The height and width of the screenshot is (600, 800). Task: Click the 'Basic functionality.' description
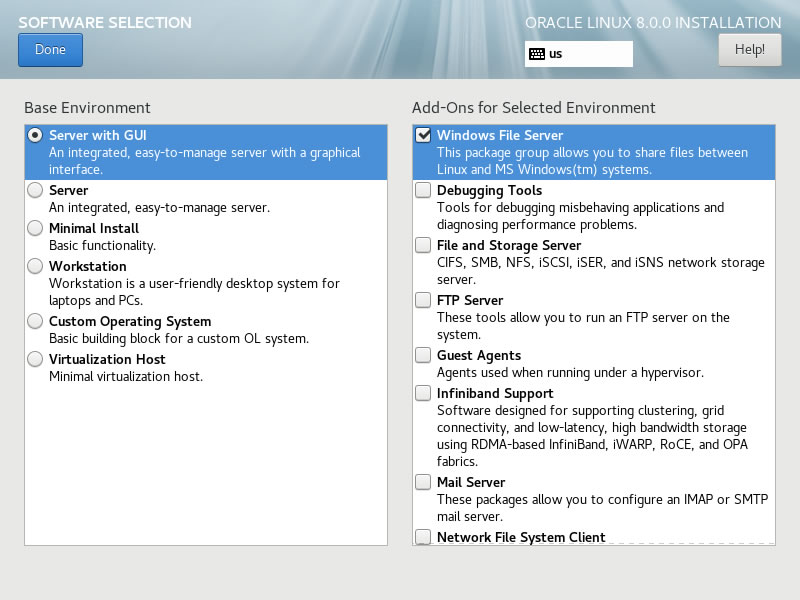(x=102, y=245)
